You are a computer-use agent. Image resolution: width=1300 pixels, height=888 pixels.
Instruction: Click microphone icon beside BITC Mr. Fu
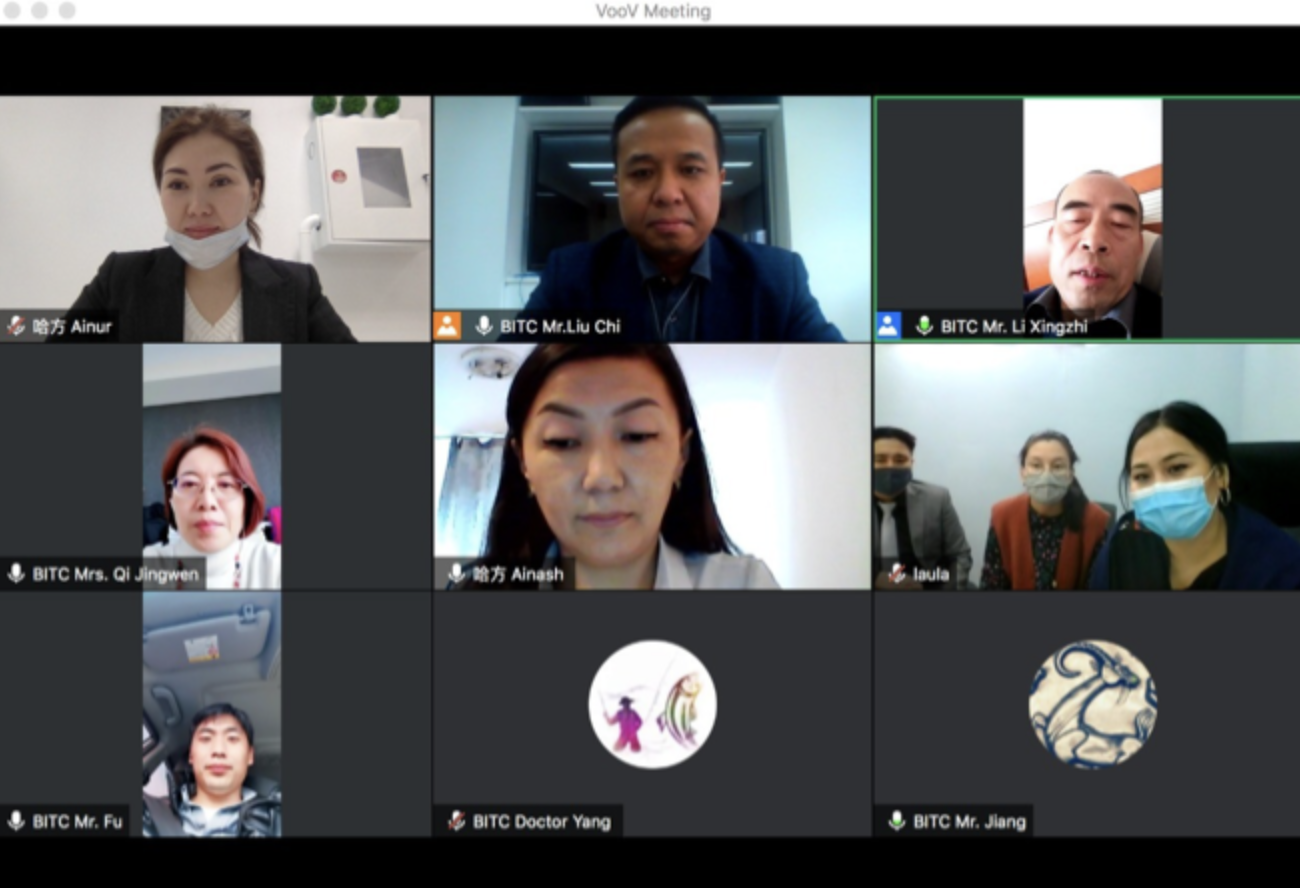(x=15, y=821)
